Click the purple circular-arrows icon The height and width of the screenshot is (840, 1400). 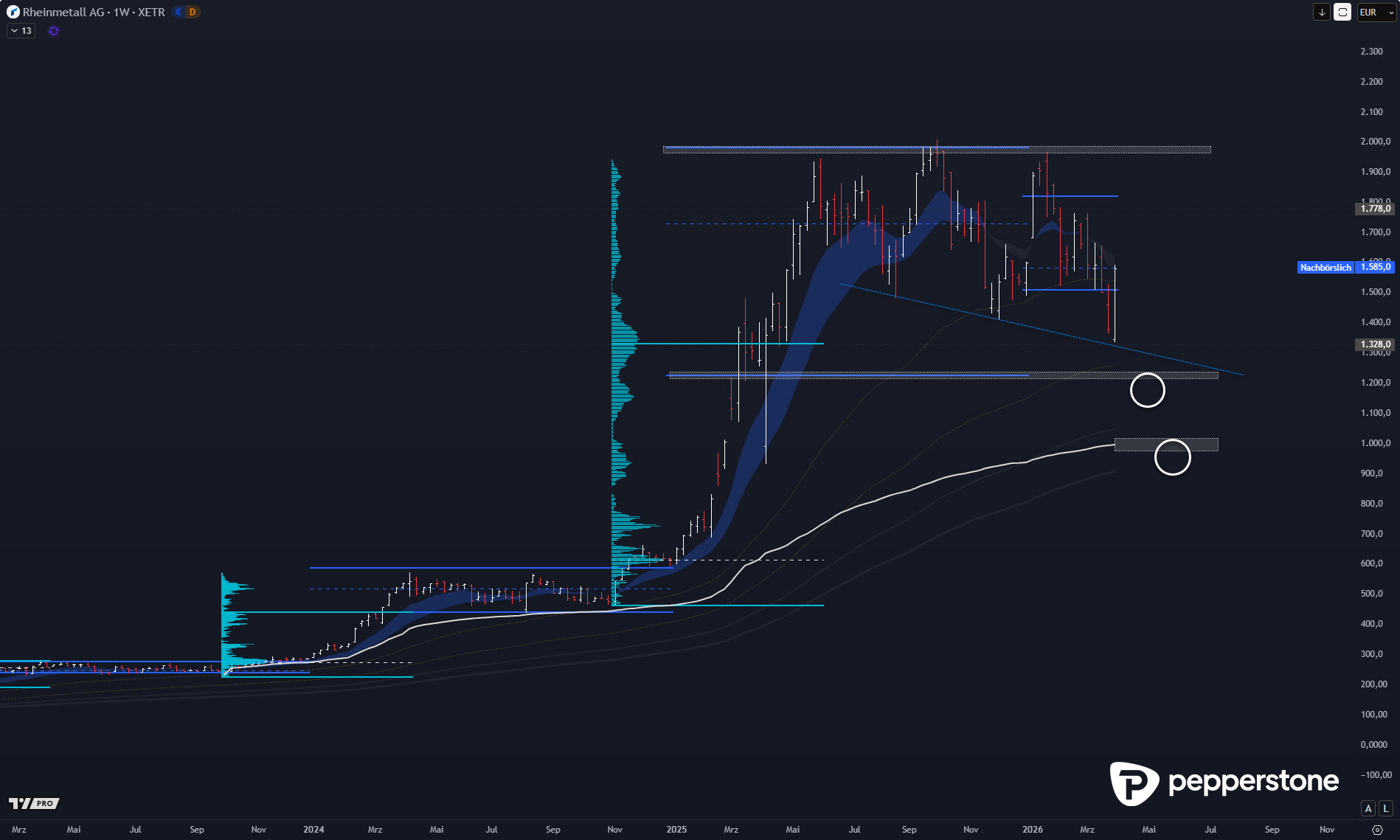point(54,31)
